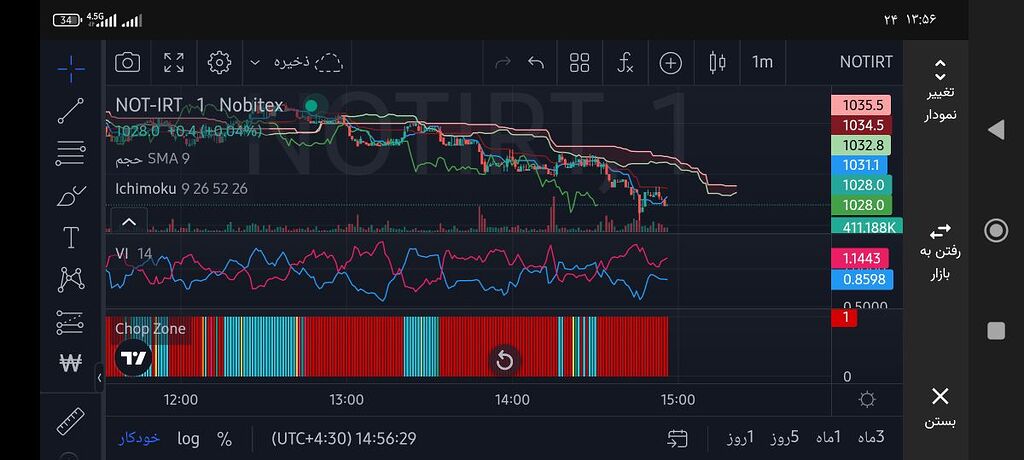
Task: Toggle auto scale (خودکار)
Action: [139, 438]
